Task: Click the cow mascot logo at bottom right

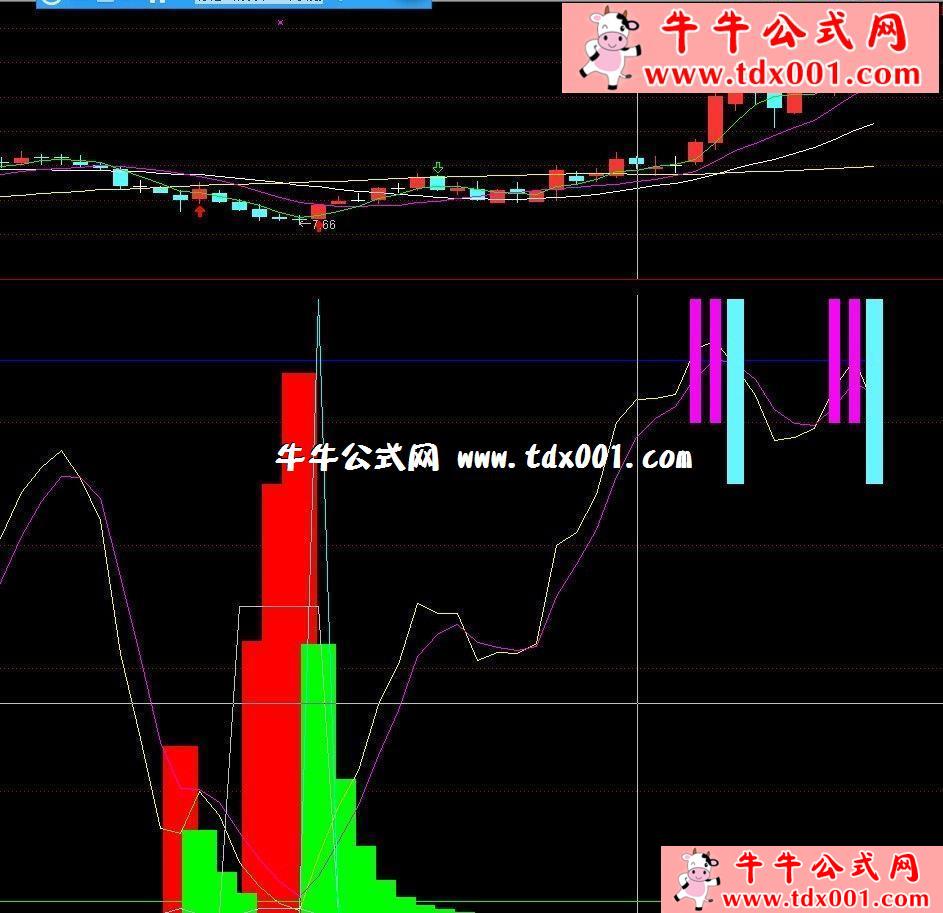Action: tap(696, 878)
